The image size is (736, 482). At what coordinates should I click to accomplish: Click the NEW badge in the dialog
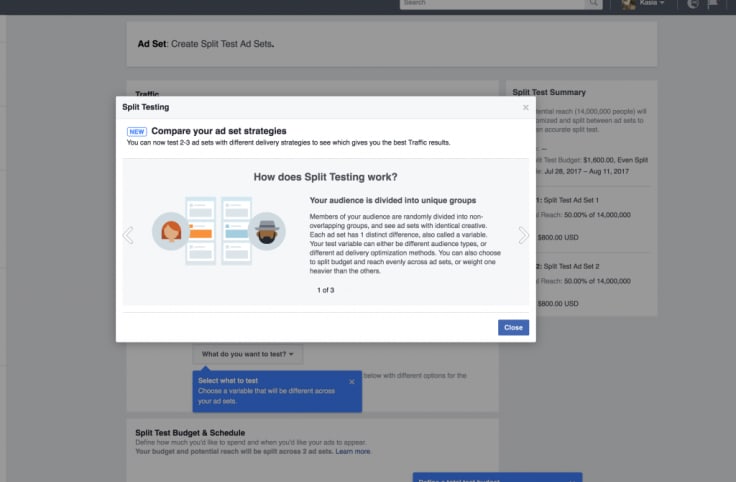point(137,131)
